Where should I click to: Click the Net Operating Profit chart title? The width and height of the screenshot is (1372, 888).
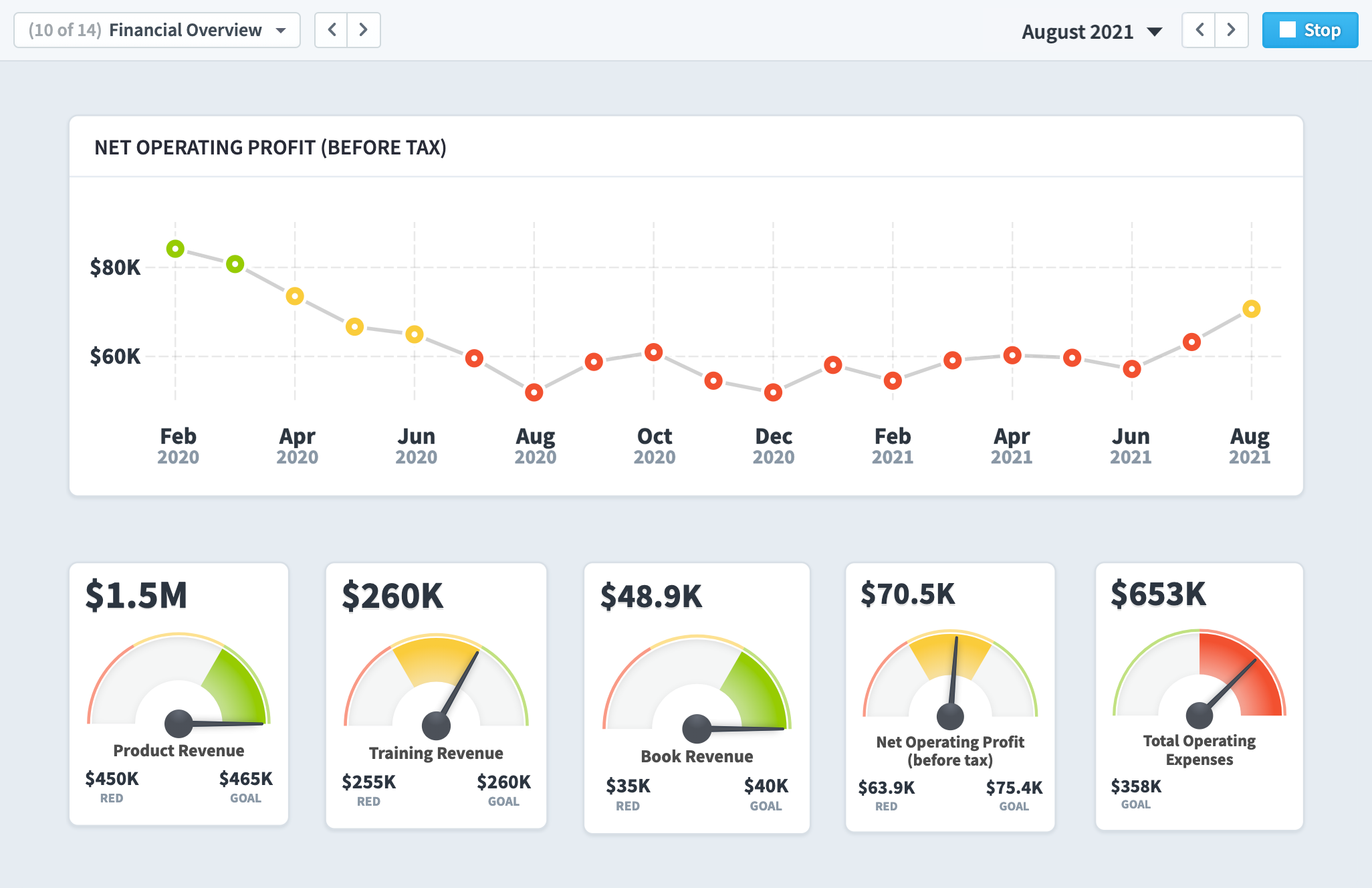pos(270,147)
